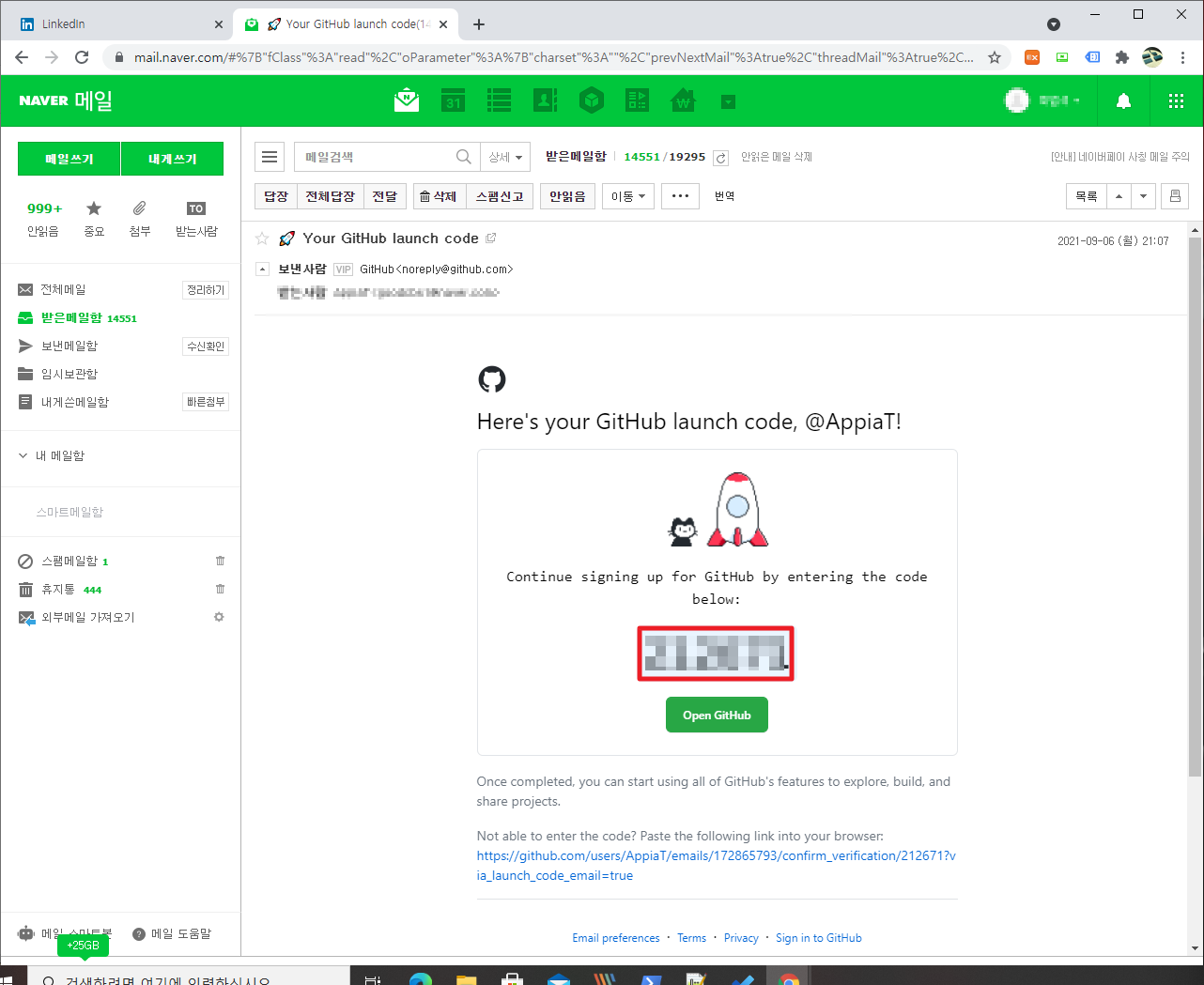Toggle sidebar with hamburger menu icon
The height and width of the screenshot is (985, 1204).
270,157
